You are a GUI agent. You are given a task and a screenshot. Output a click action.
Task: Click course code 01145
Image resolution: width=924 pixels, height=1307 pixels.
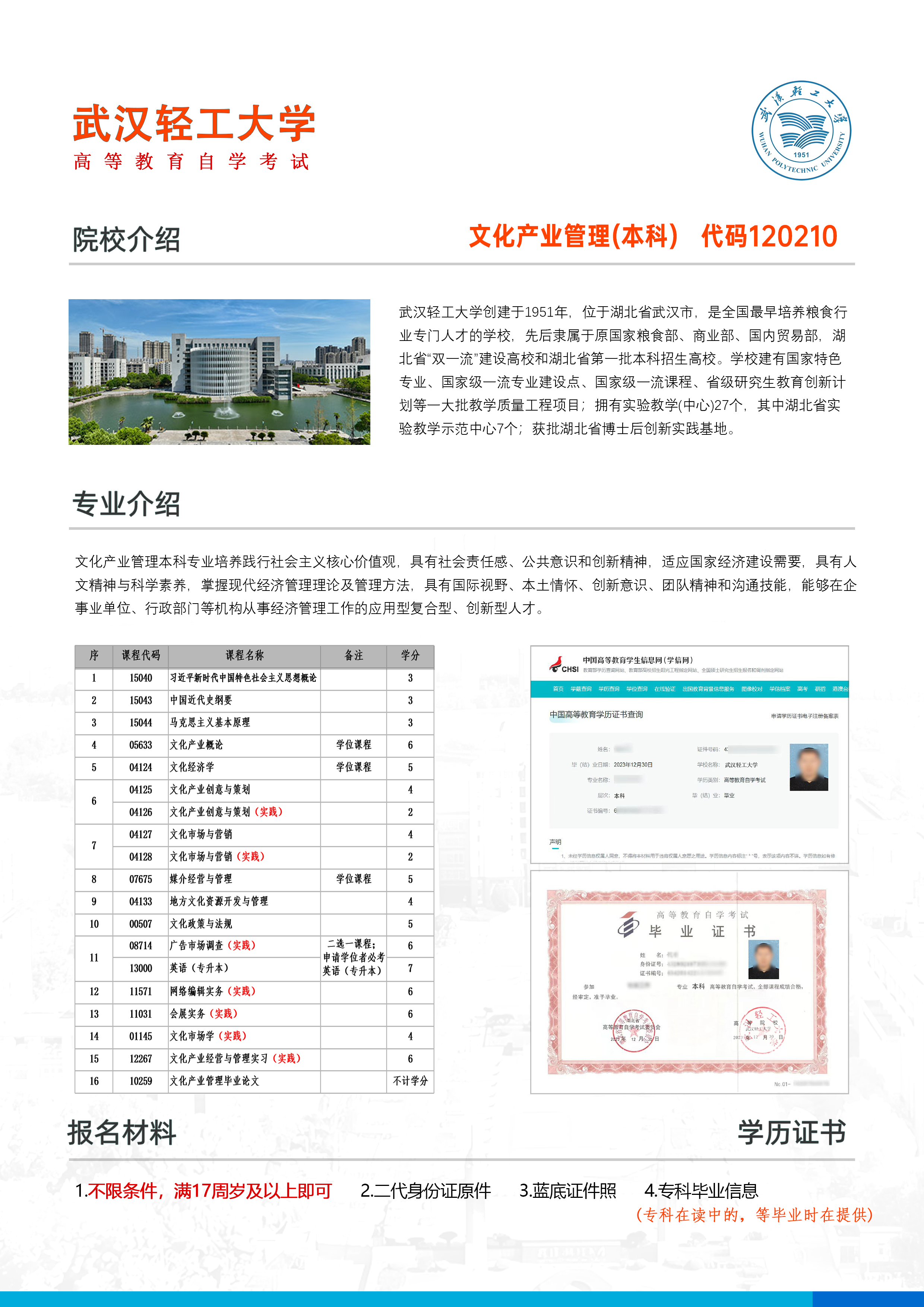[140, 1036]
